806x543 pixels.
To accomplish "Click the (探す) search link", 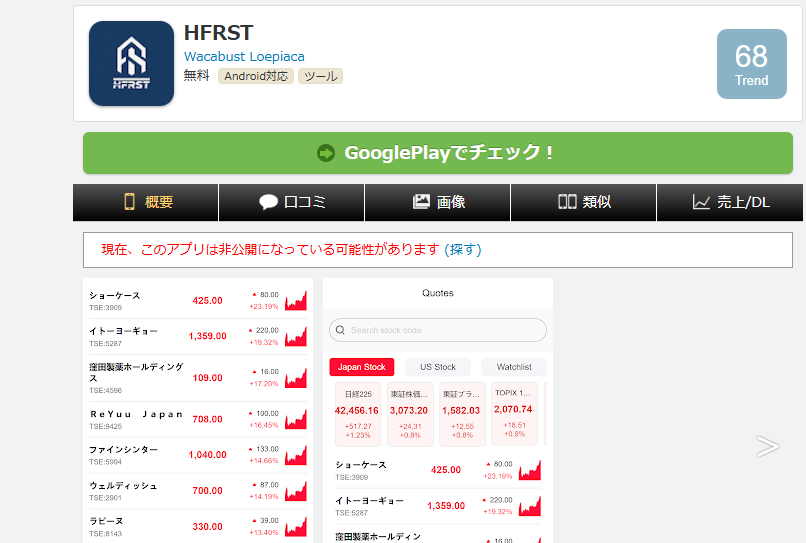I will click(x=463, y=249).
